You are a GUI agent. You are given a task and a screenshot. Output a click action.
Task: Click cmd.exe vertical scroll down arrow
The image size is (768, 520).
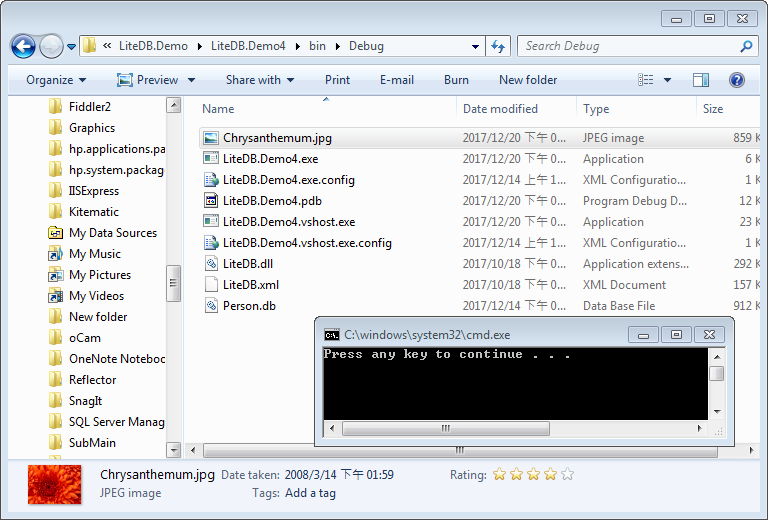[717, 412]
